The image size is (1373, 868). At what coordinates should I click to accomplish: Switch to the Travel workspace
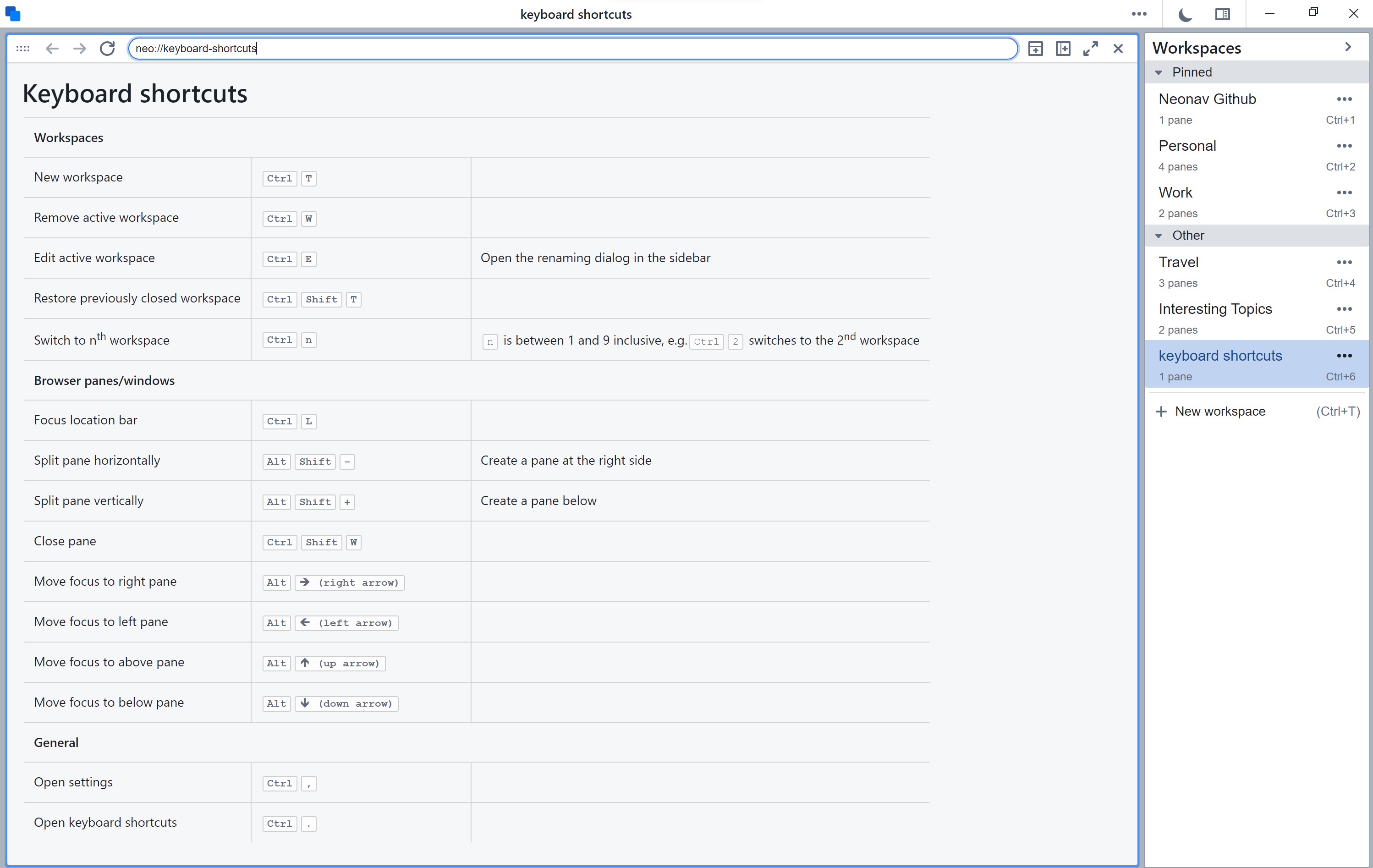click(1178, 262)
